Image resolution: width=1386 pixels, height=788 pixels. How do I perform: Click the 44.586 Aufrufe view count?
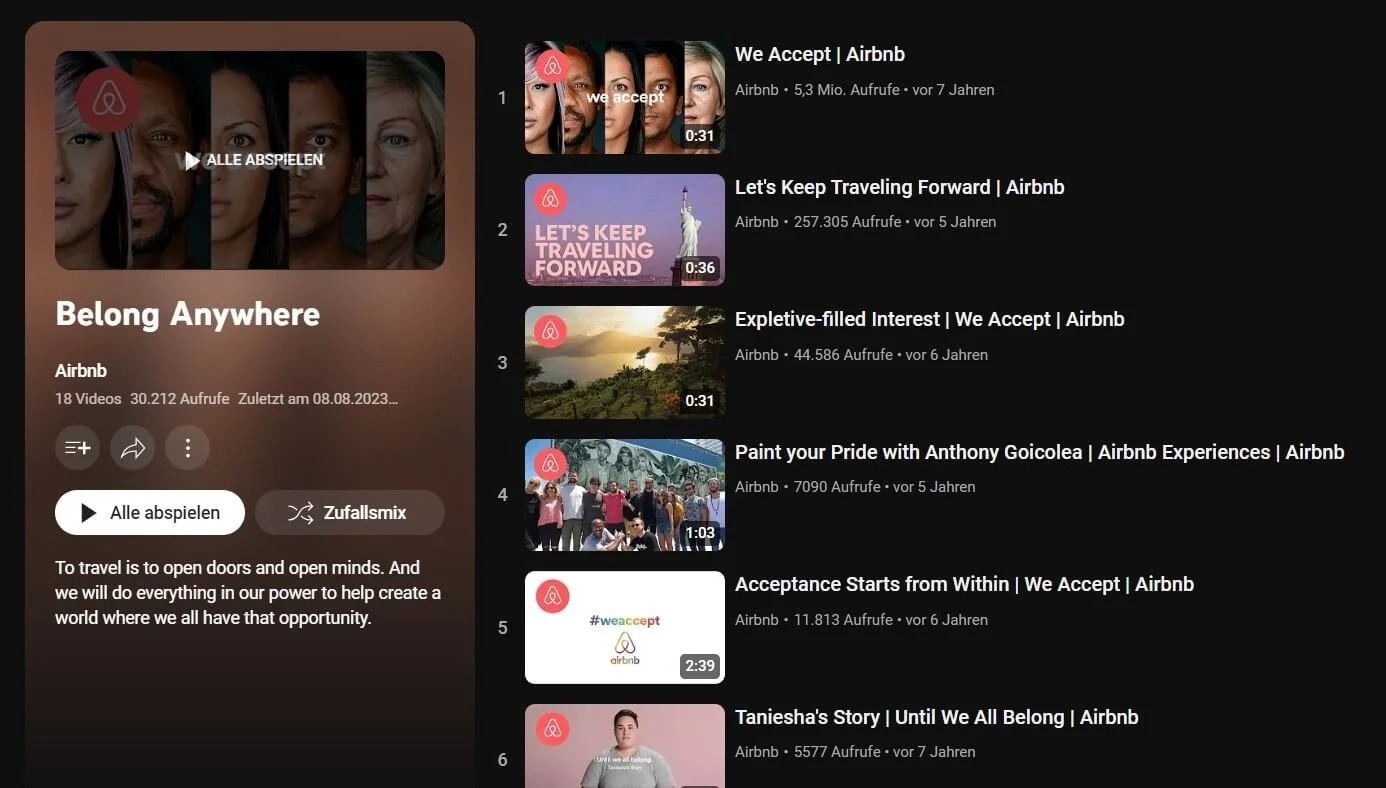pyautogui.click(x=843, y=355)
